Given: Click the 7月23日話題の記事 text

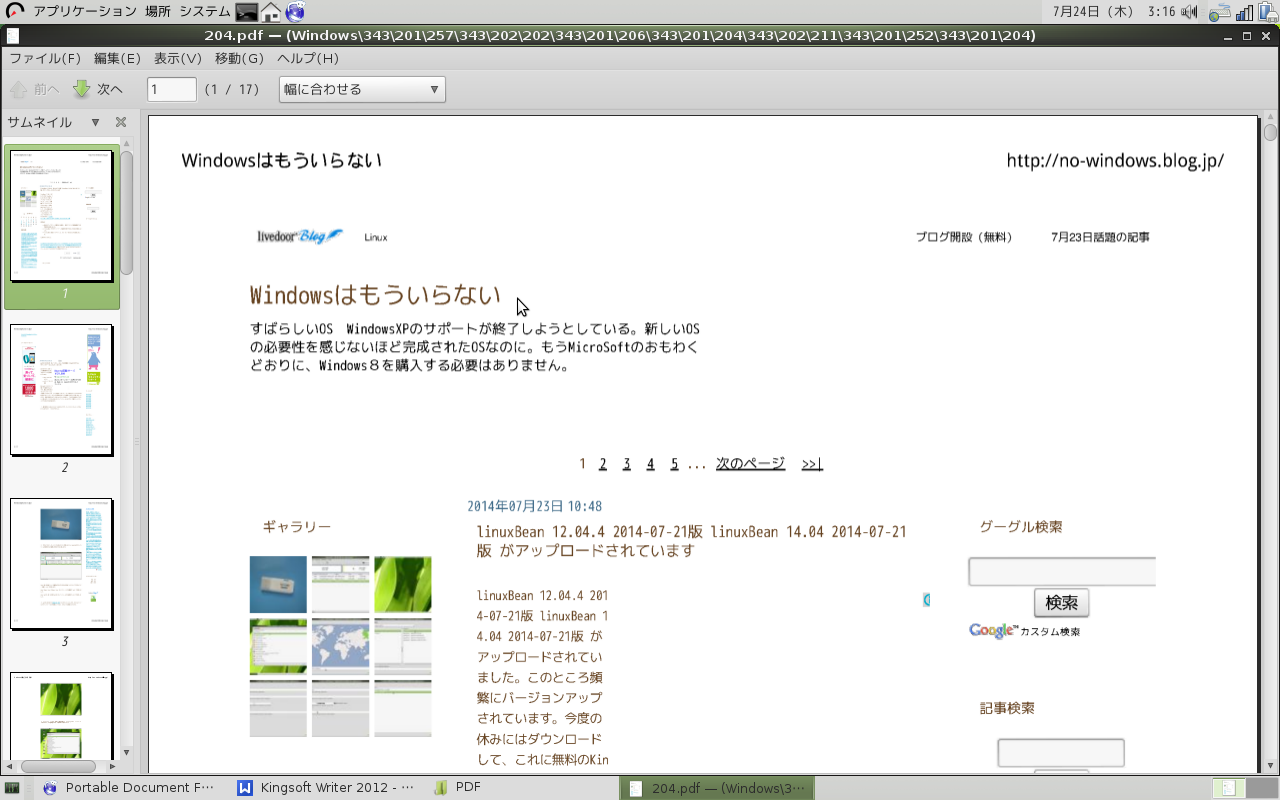Looking at the screenshot, I should click(1100, 237).
